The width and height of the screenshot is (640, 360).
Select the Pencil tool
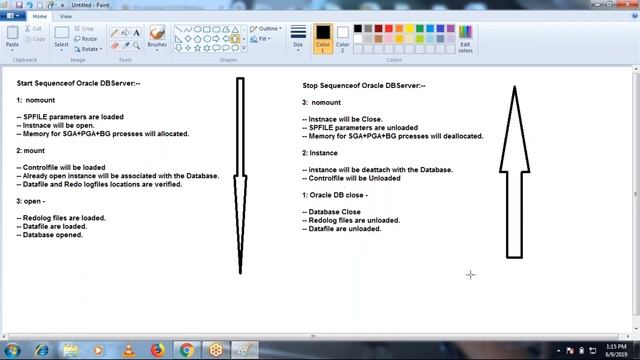[x=115, y=33]
